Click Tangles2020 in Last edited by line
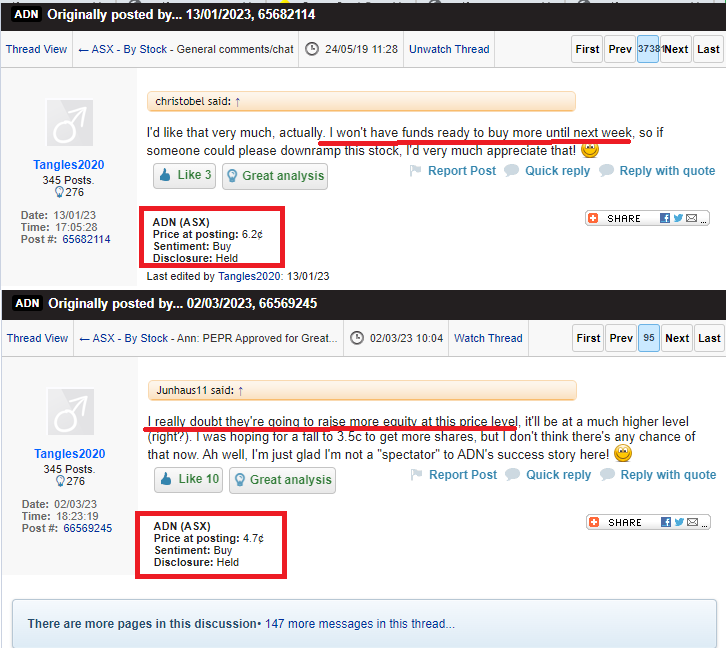Viewport: 726px width, 648px height. tap(249, 276)
